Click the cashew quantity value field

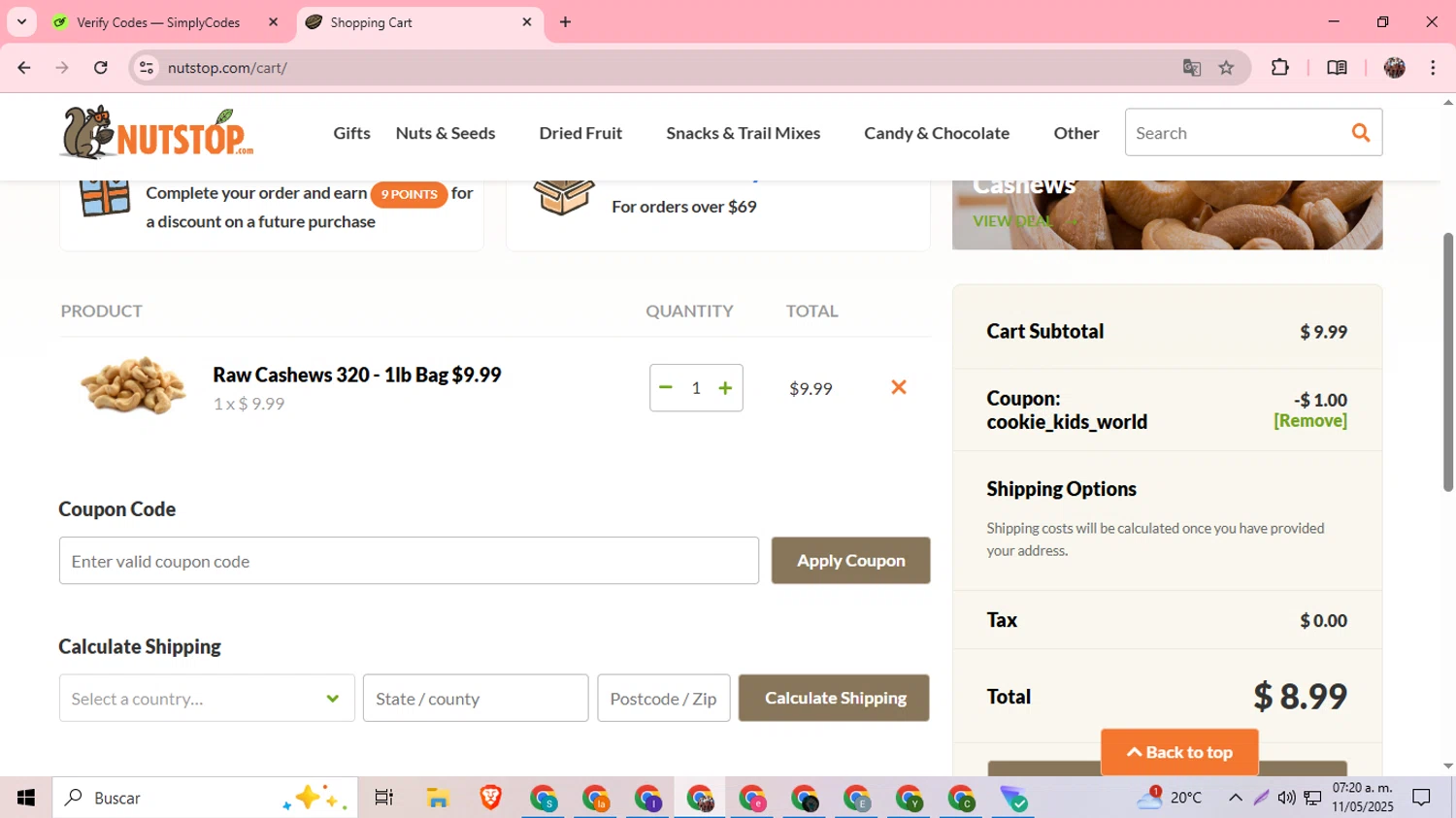click(696, 388)
